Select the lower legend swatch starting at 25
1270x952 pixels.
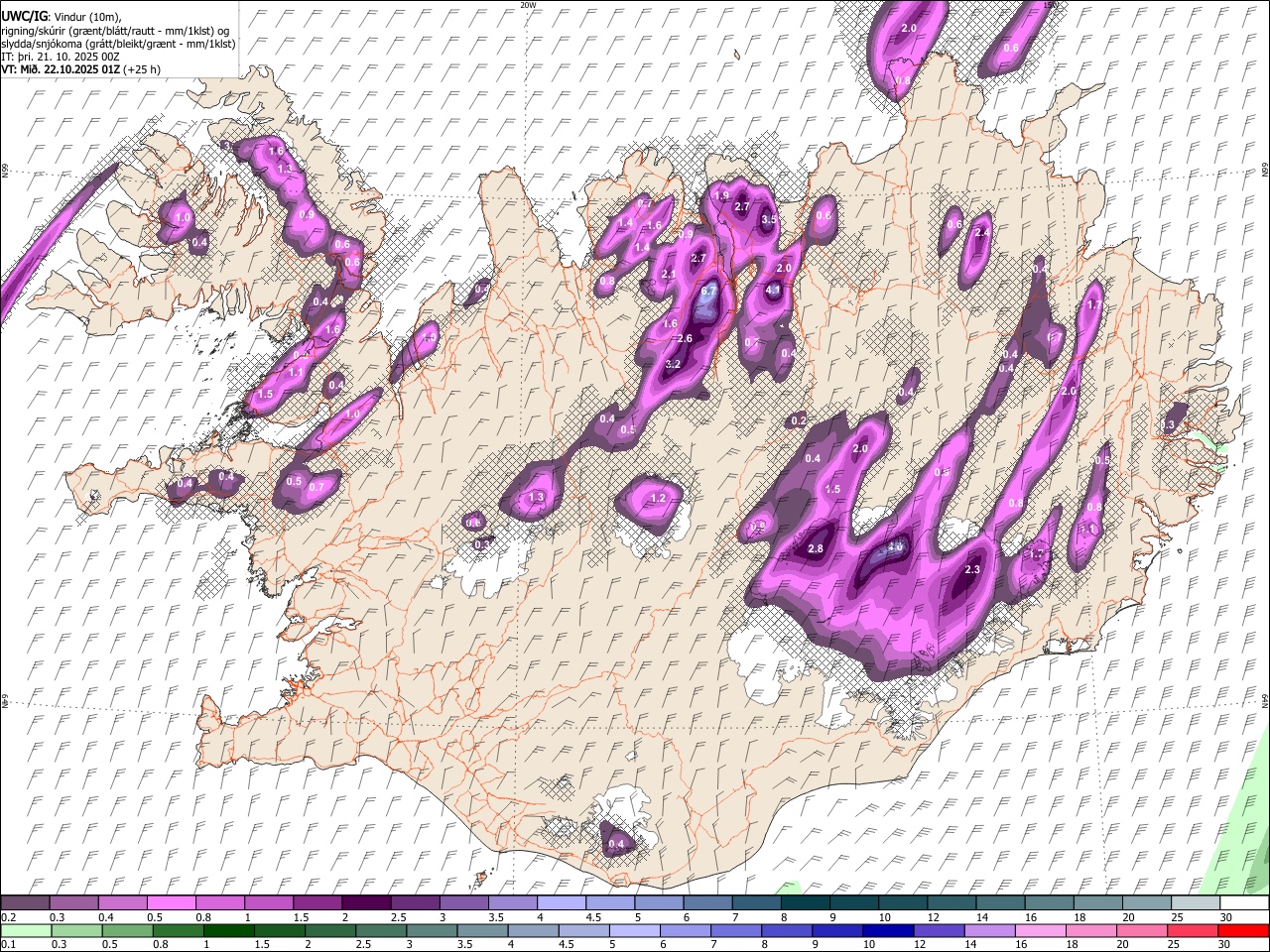pos(1194,930)
